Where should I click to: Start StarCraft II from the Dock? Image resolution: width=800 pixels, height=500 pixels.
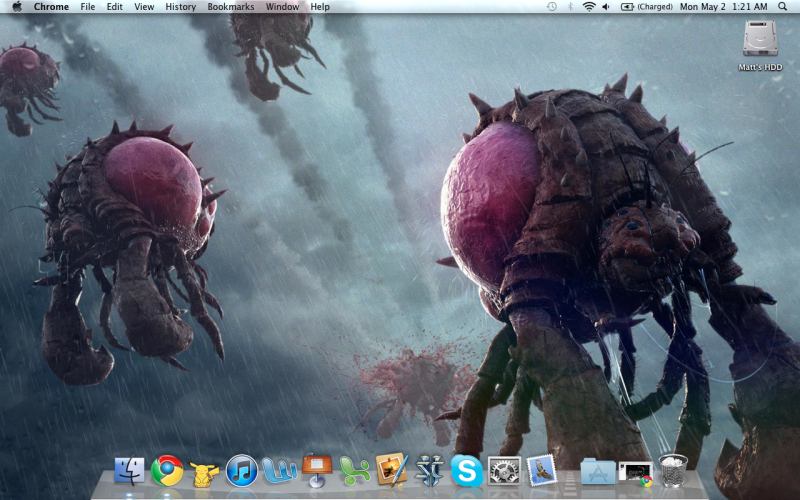(x=429, y=470)
